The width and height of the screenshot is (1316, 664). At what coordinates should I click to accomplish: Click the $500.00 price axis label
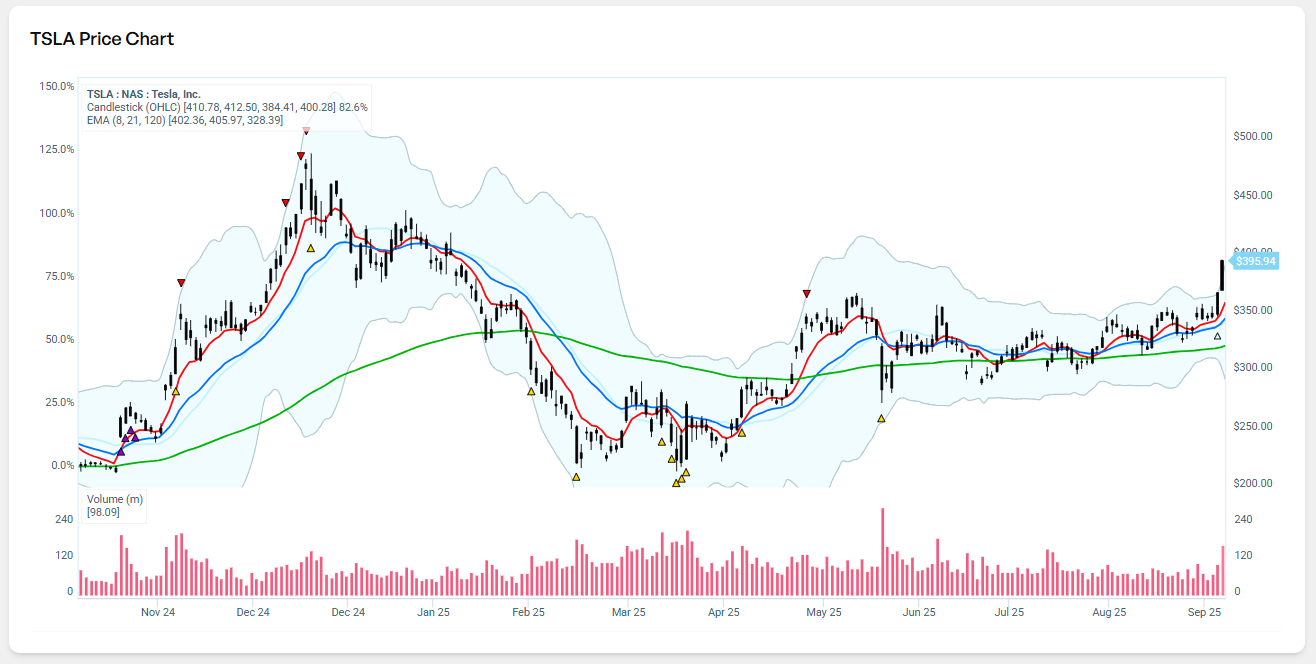pyautogui.click(x=1252, y=136)
